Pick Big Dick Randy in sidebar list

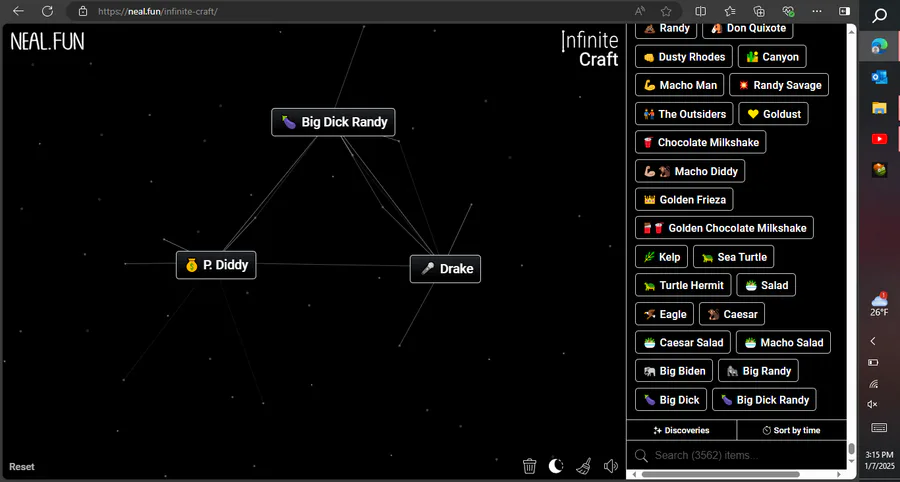(764, 399)
